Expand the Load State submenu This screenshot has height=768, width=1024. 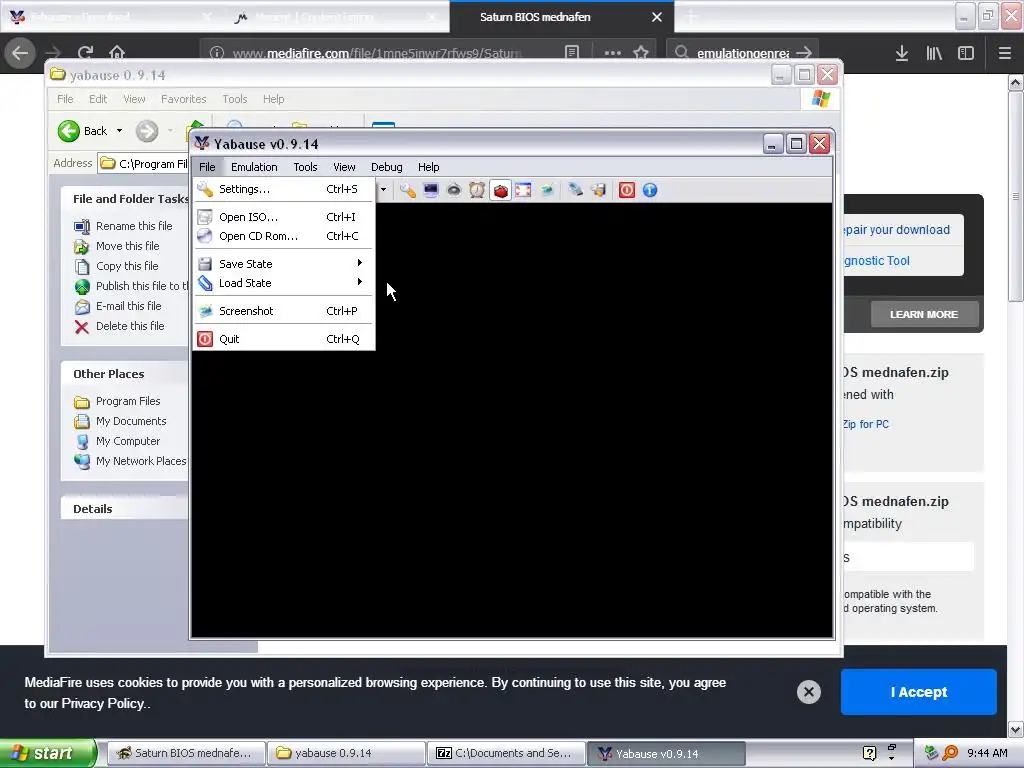tap(284, 283)
